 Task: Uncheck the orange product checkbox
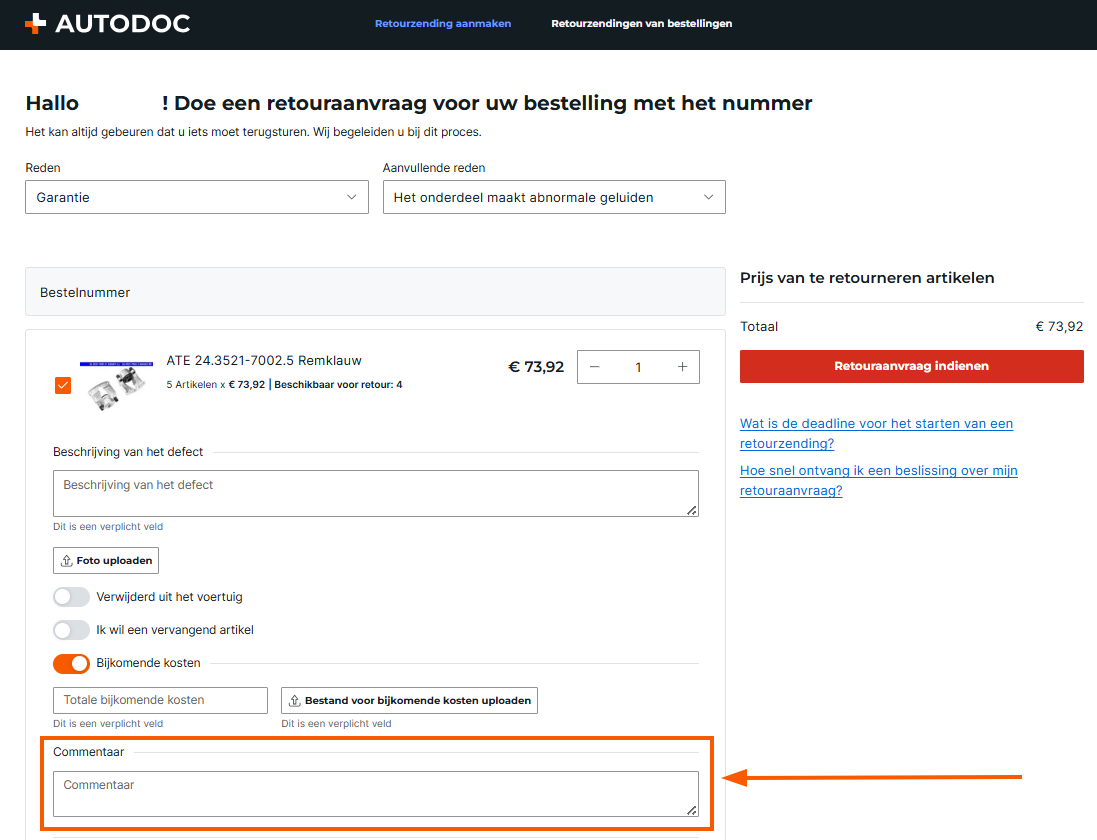pos(63,385)
